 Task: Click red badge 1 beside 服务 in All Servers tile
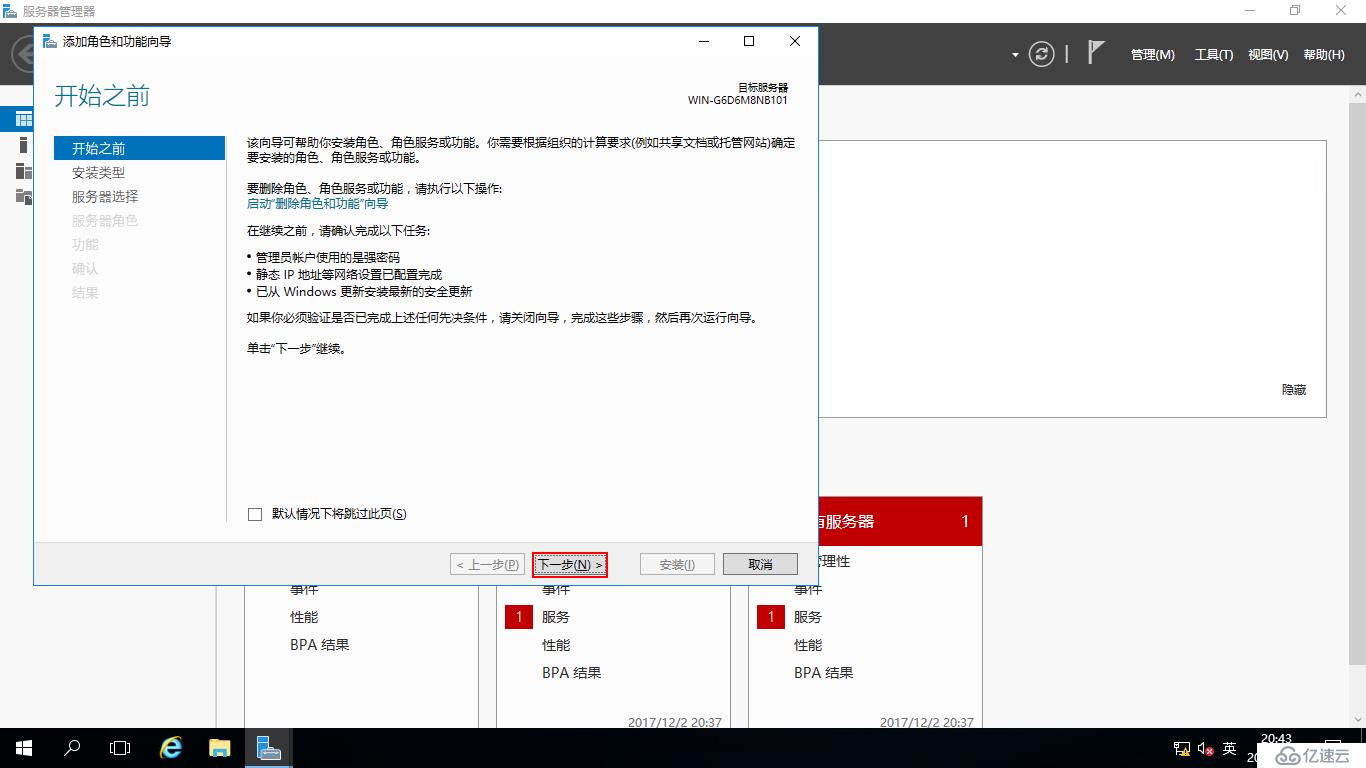click(x=771, y=617)
